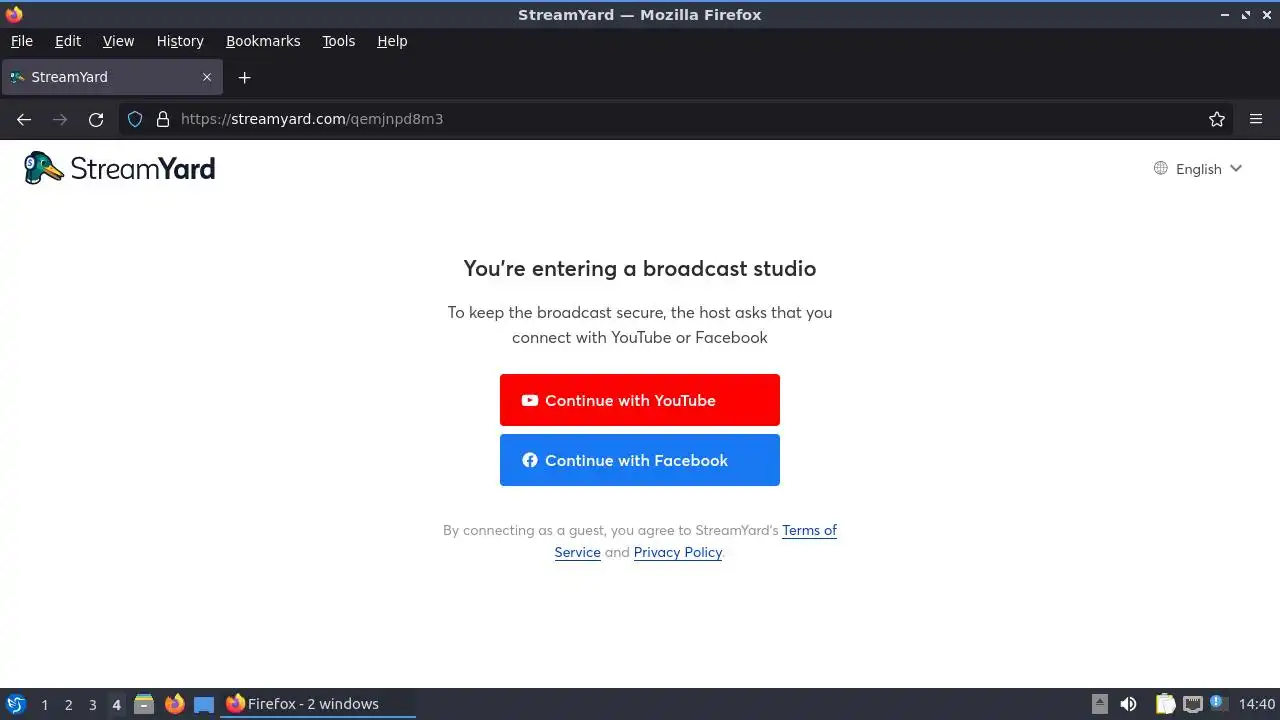Open the File menu
Screen dimensions: 1280x720
[x=21, y=41]
